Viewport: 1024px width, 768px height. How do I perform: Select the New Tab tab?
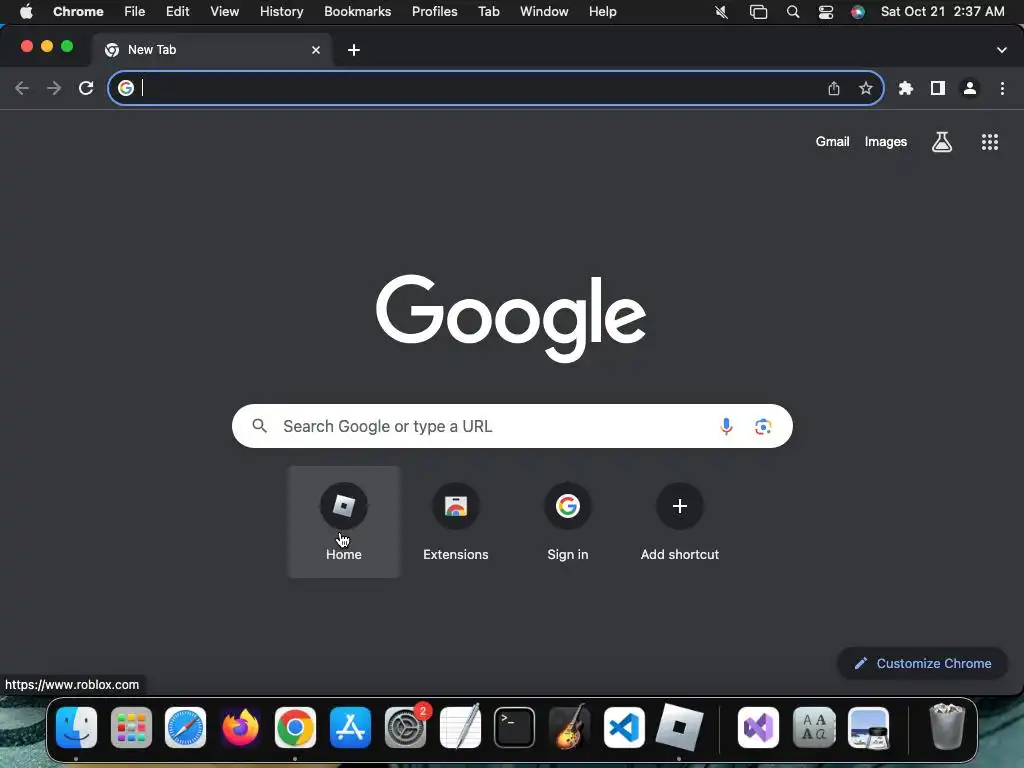click(x=212, y=50)
